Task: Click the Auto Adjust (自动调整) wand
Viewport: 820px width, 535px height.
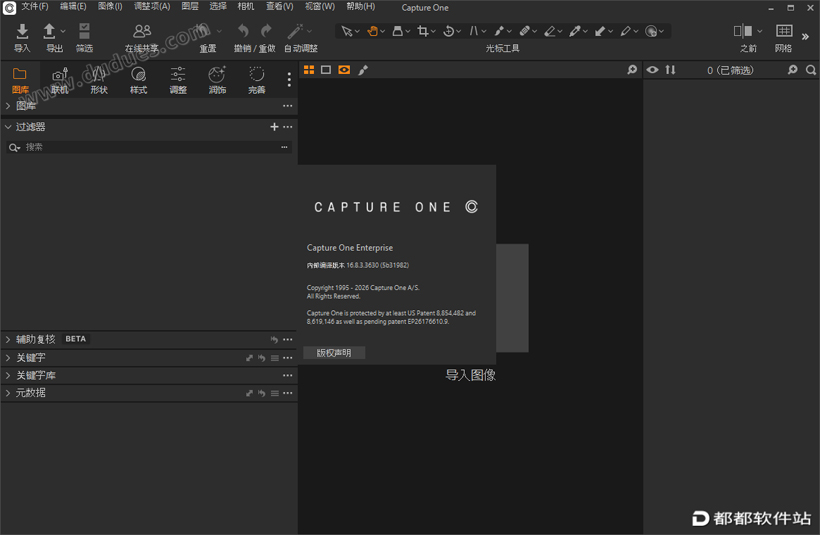Action: (295, 31)
